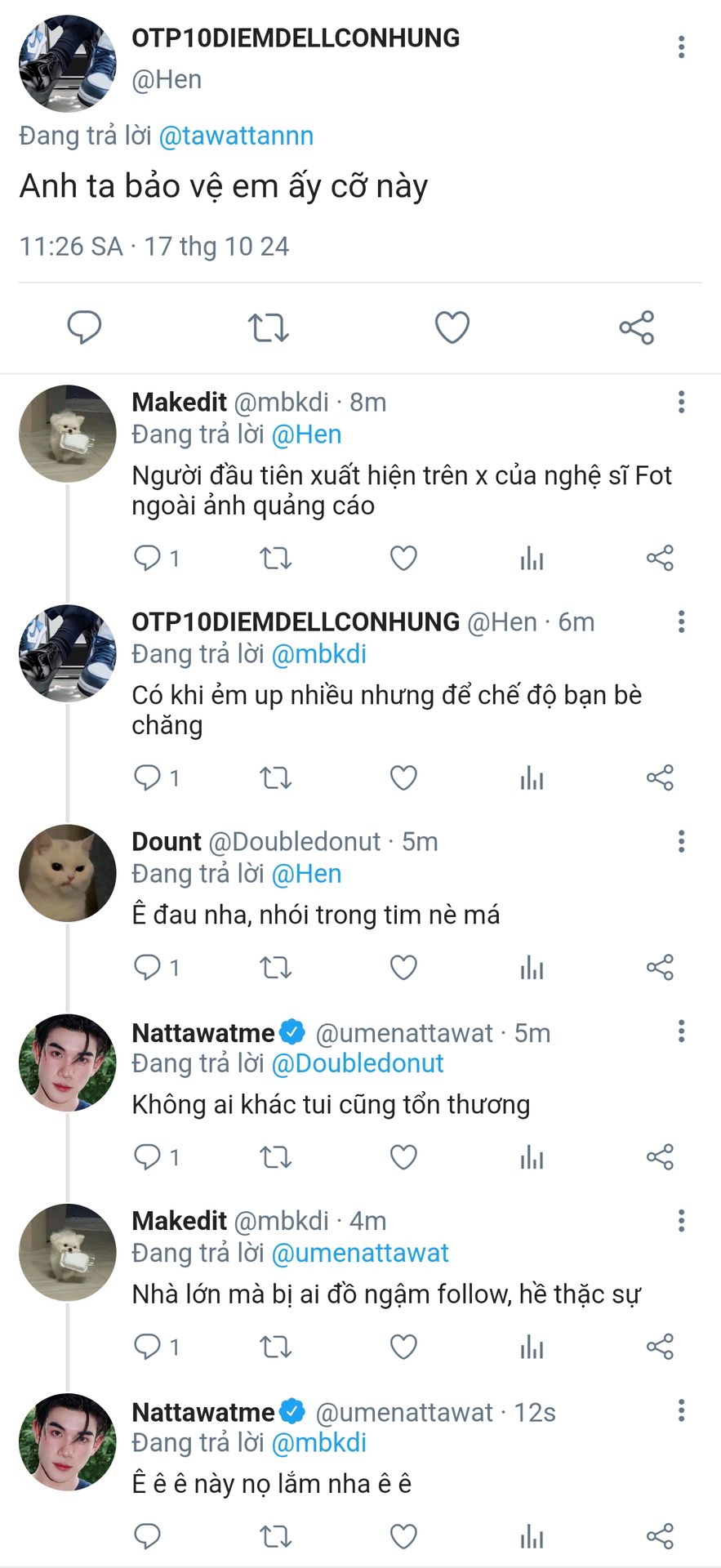The height and width of the screenshot is (1568, 721).
Task: Share Makedit's 4m reply
Action: [660, 1347]
